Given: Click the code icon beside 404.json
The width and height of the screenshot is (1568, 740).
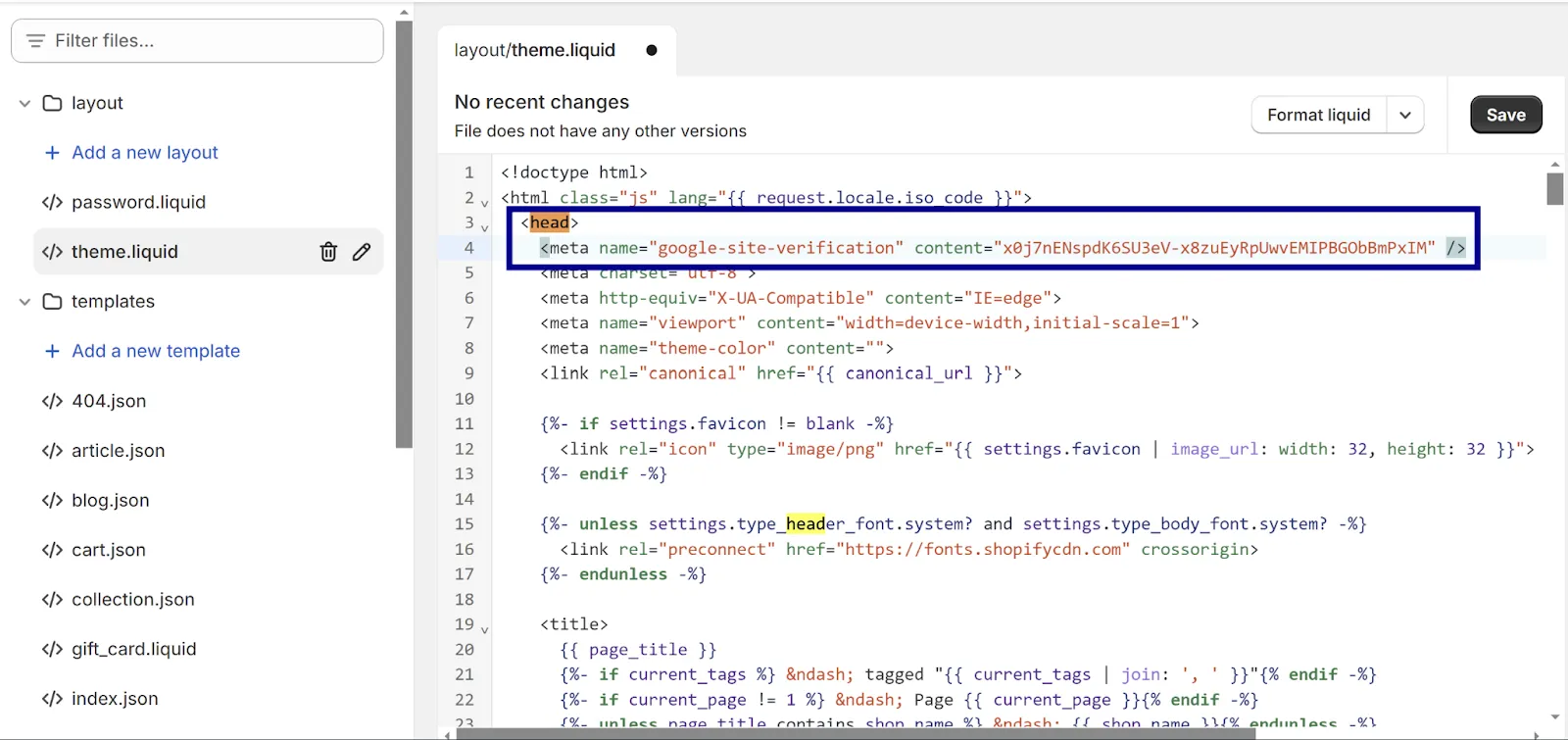Looking at the screenshot, I should coord(52,401).
